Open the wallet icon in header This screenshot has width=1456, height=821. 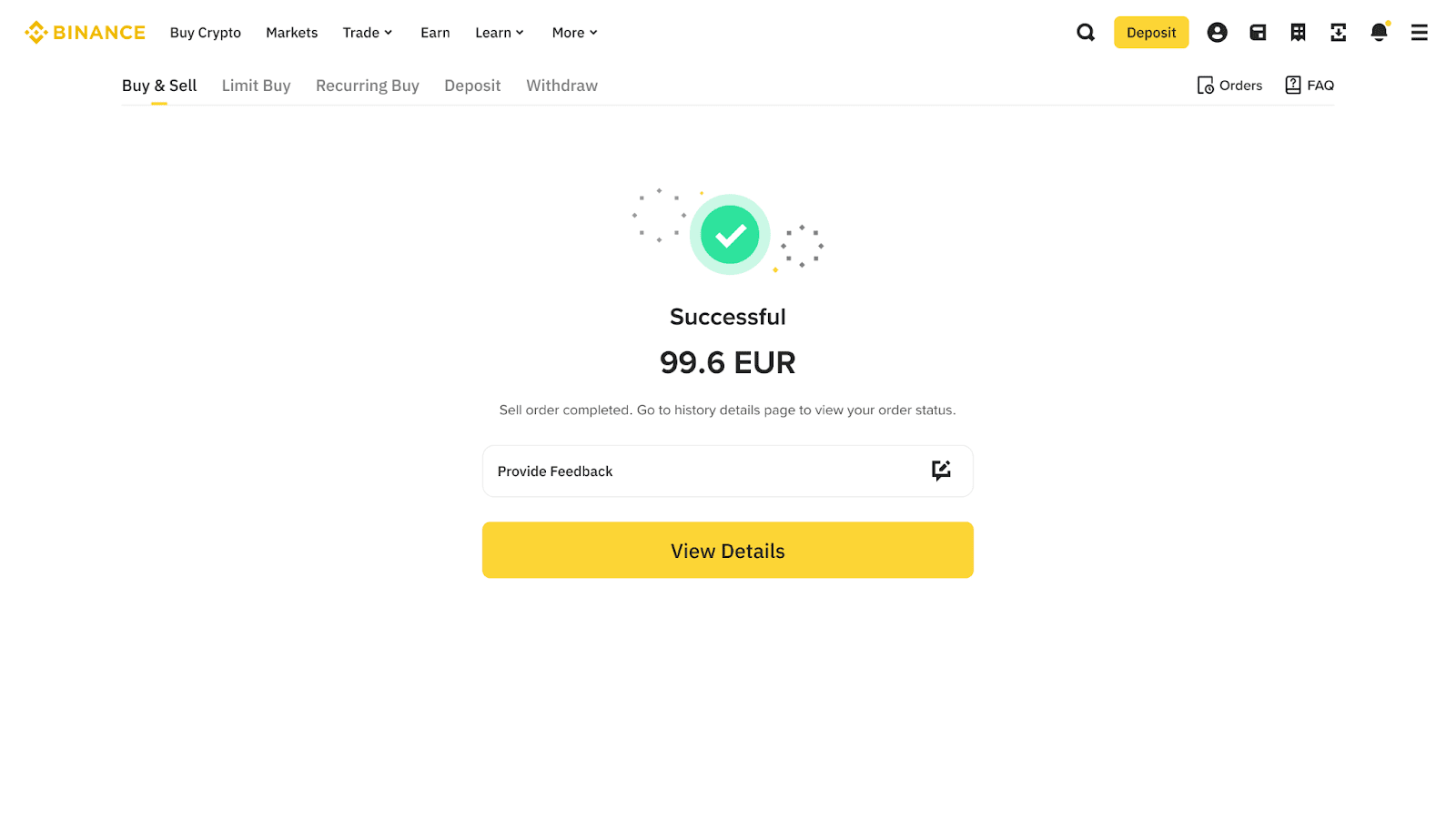1258,33
